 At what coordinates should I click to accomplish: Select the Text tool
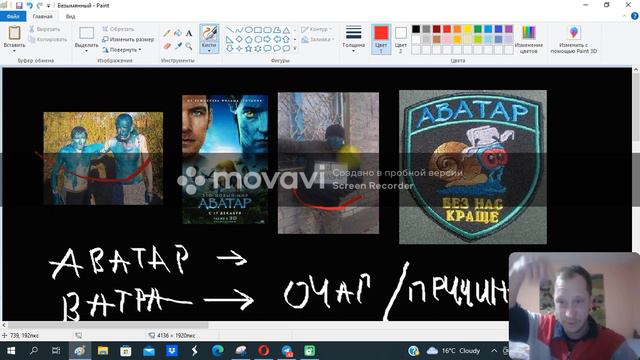click(x=189, y=33)
